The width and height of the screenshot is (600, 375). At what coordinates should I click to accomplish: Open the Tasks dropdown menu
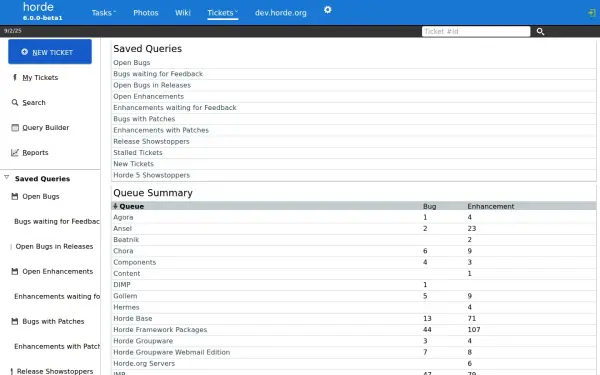click(103, 13)
